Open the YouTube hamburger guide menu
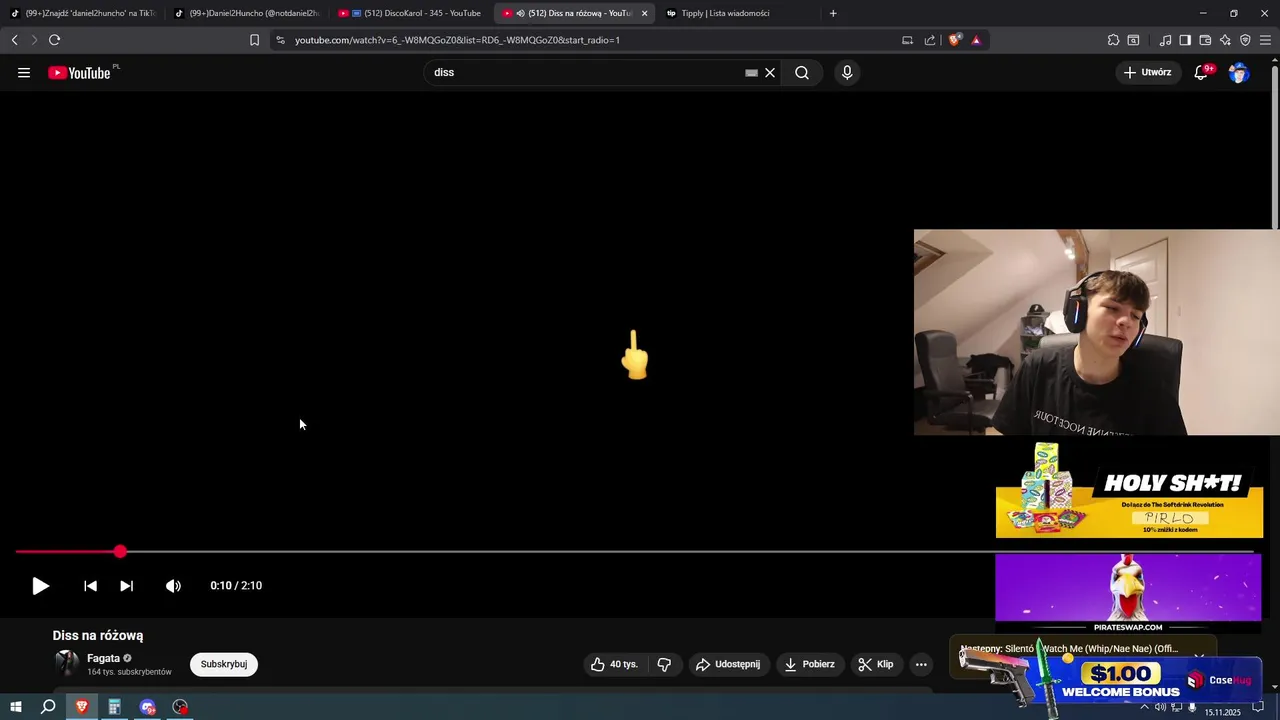1280x720 pixels. 24,72
